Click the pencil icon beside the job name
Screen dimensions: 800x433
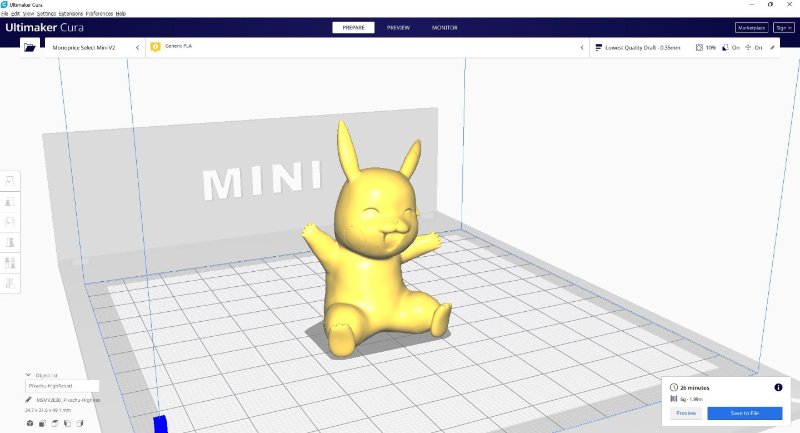pyautogui.click(x=29, y=400)
